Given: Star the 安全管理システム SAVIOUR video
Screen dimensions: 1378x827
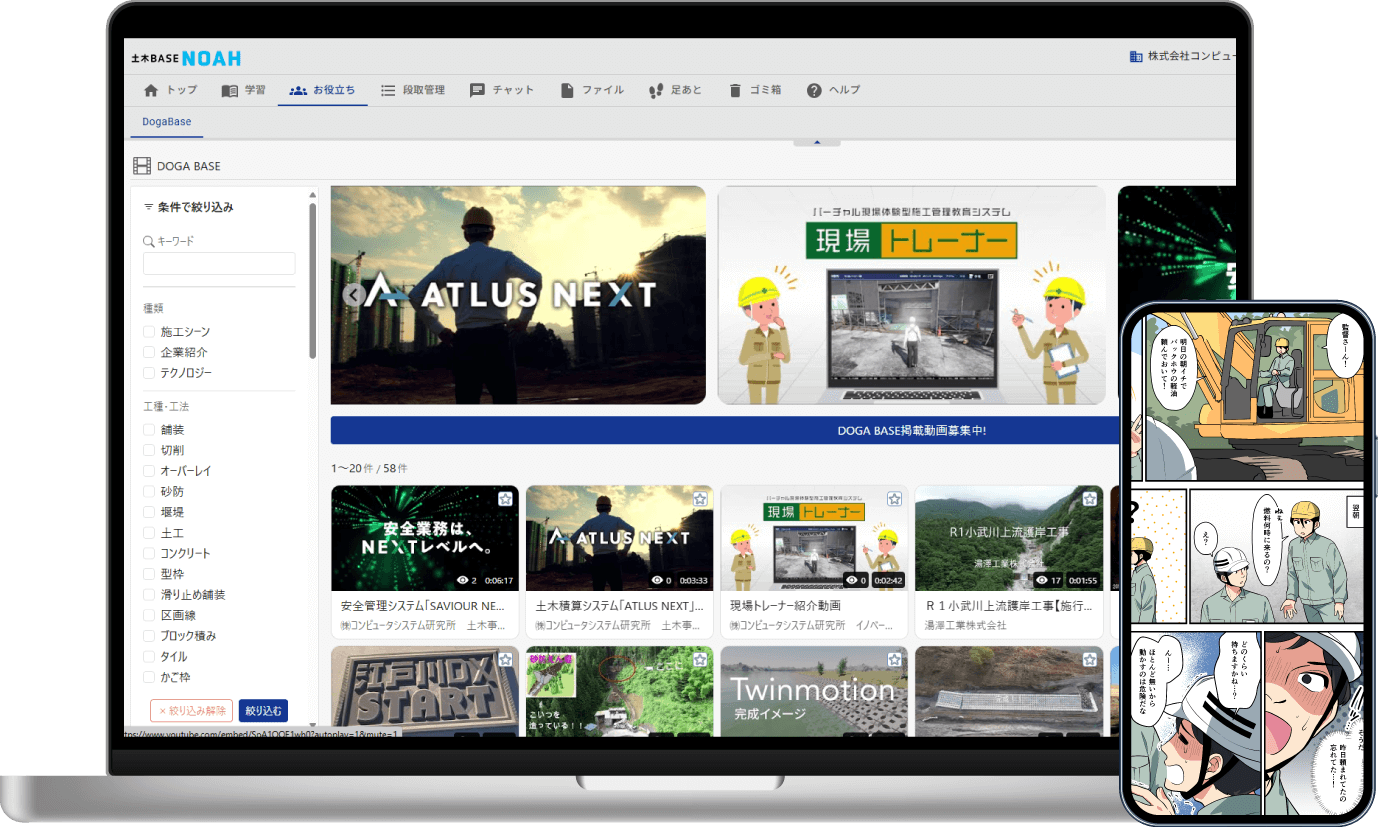Looking at the screenshot, I should [x=504, y=497].
